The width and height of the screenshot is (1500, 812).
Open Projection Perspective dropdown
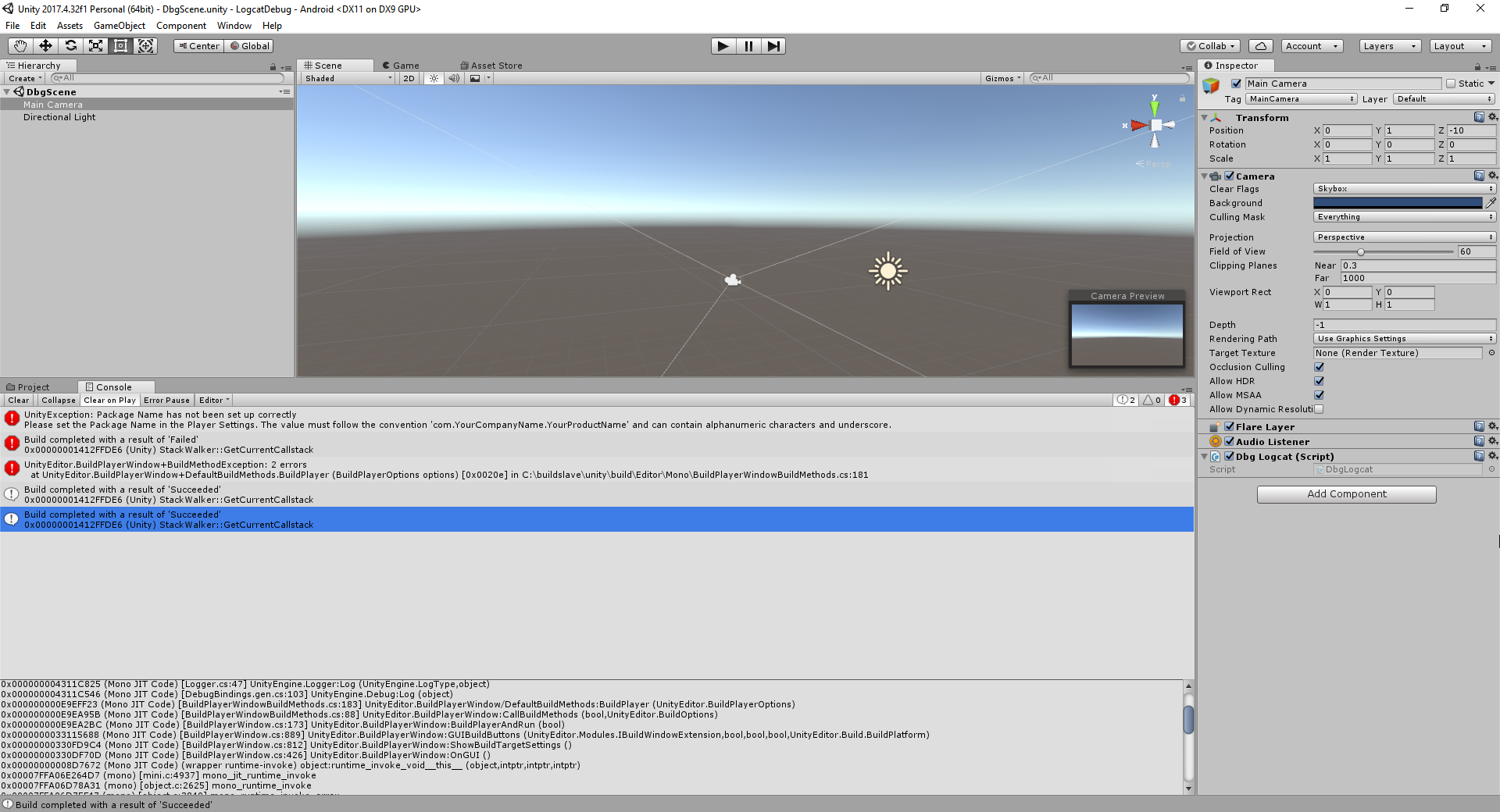pyautogui.click(x=1405, y=237)
